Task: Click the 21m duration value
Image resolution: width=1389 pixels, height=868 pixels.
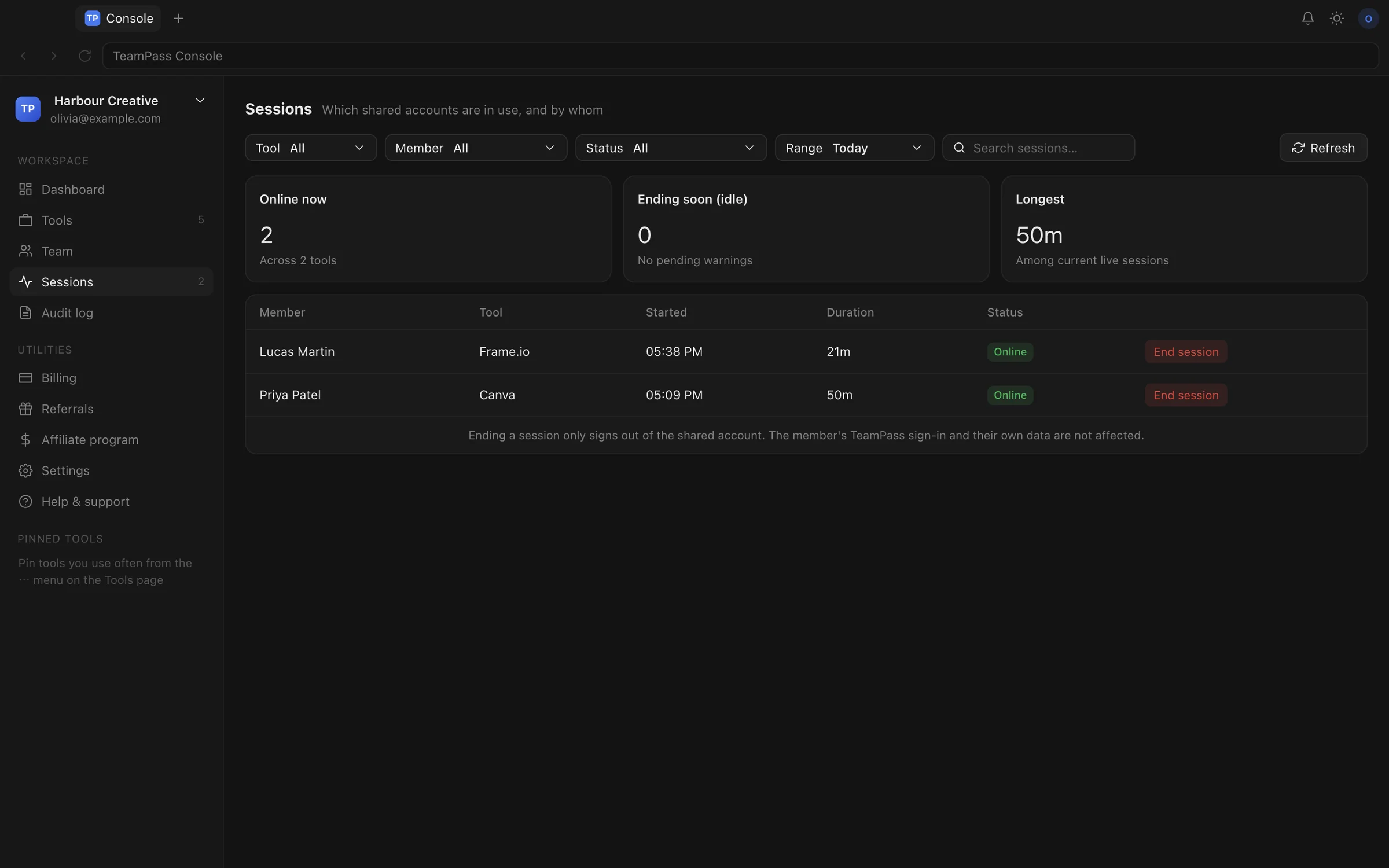Action: pyautogui.click(x=838, y=352)
